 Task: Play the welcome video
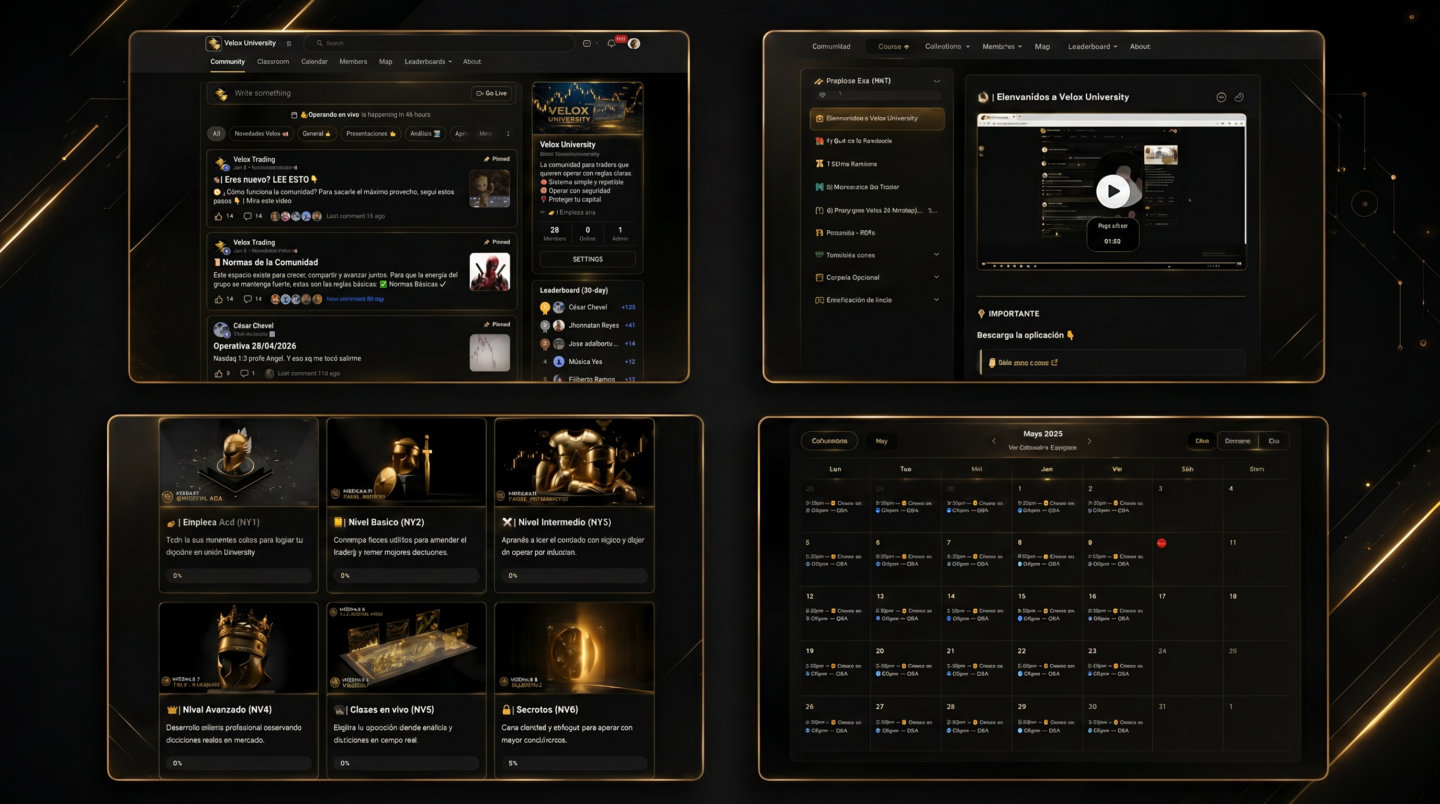(x=1113, y=191)
